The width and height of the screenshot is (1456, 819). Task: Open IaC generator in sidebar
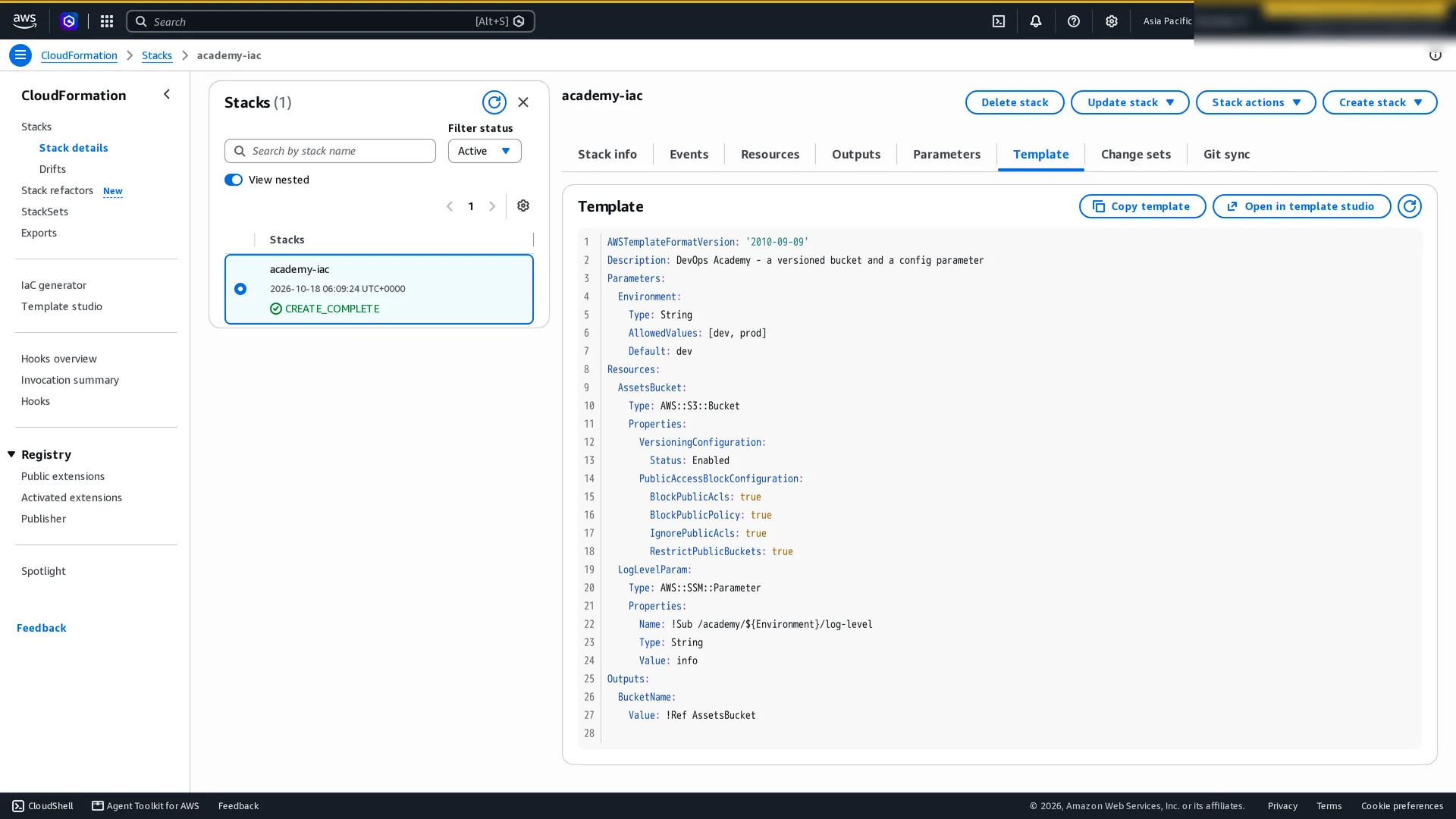[x=54, y=285]
